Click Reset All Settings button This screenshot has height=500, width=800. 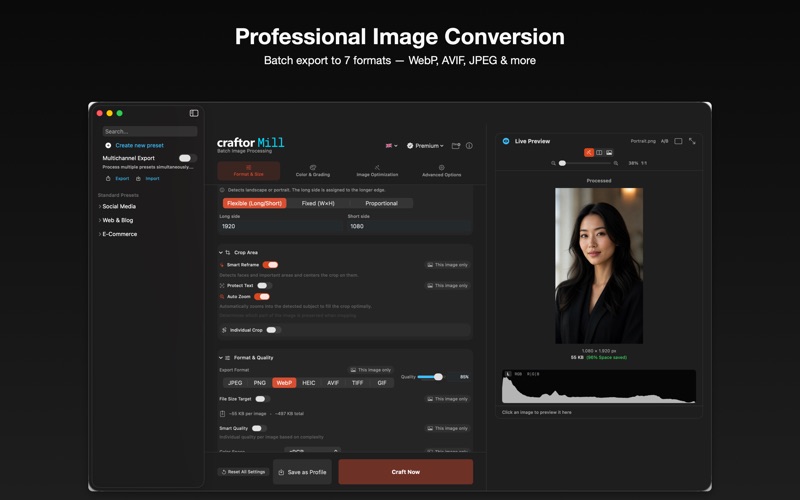243,472
